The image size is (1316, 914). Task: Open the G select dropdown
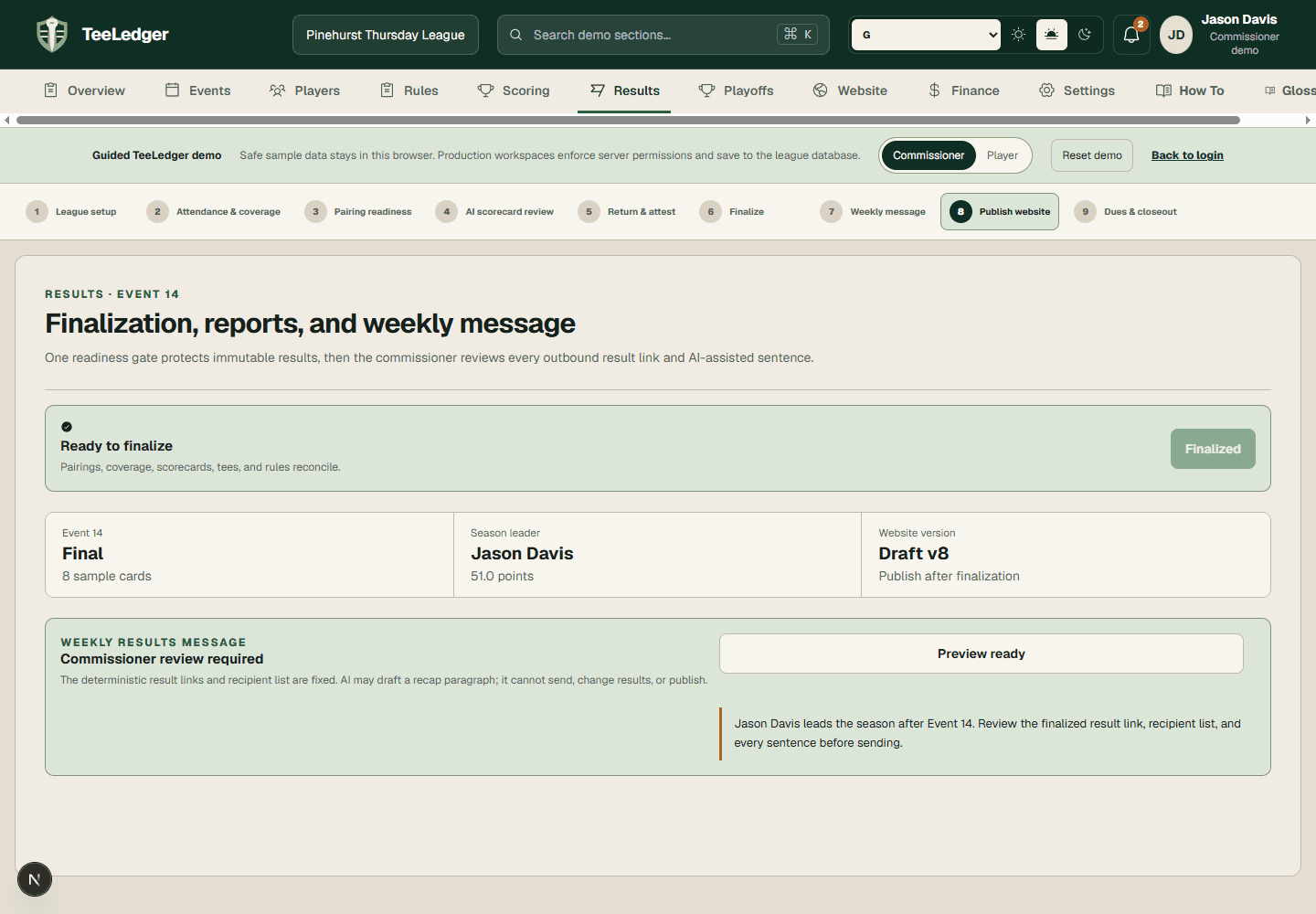click(926, 35)
